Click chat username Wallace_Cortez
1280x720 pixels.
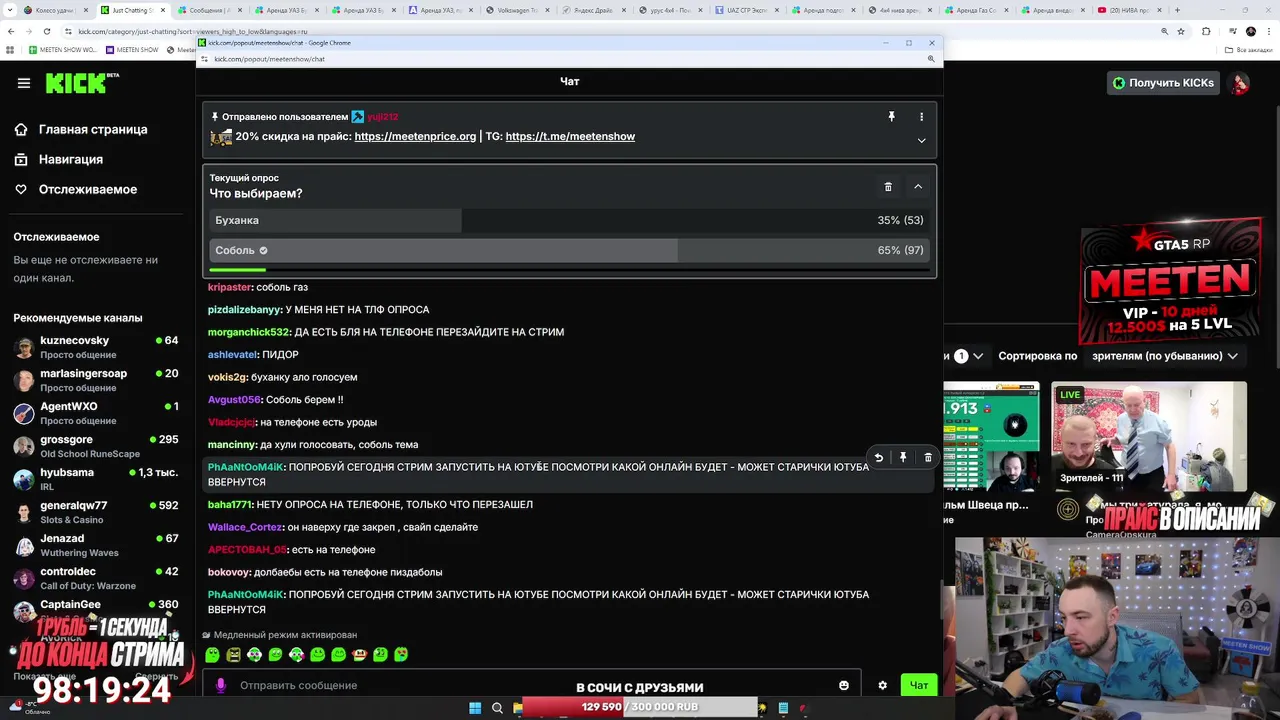coord(245,527)
